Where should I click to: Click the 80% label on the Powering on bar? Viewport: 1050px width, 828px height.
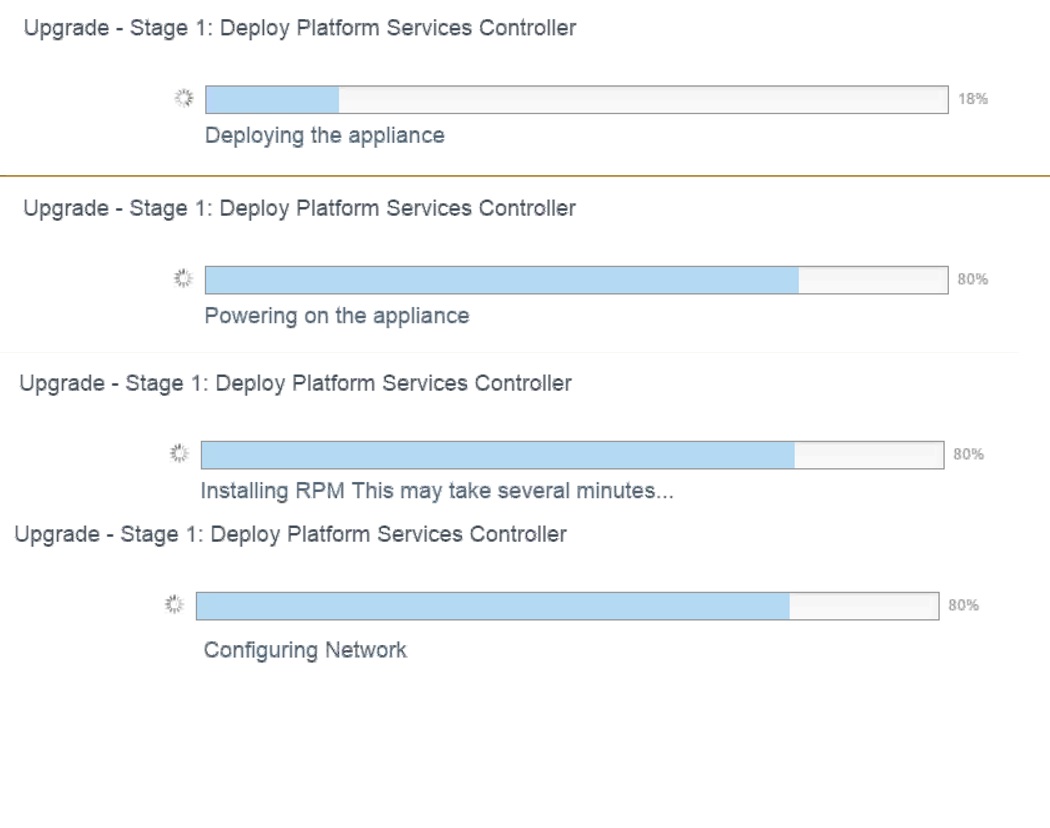point(973,280)
